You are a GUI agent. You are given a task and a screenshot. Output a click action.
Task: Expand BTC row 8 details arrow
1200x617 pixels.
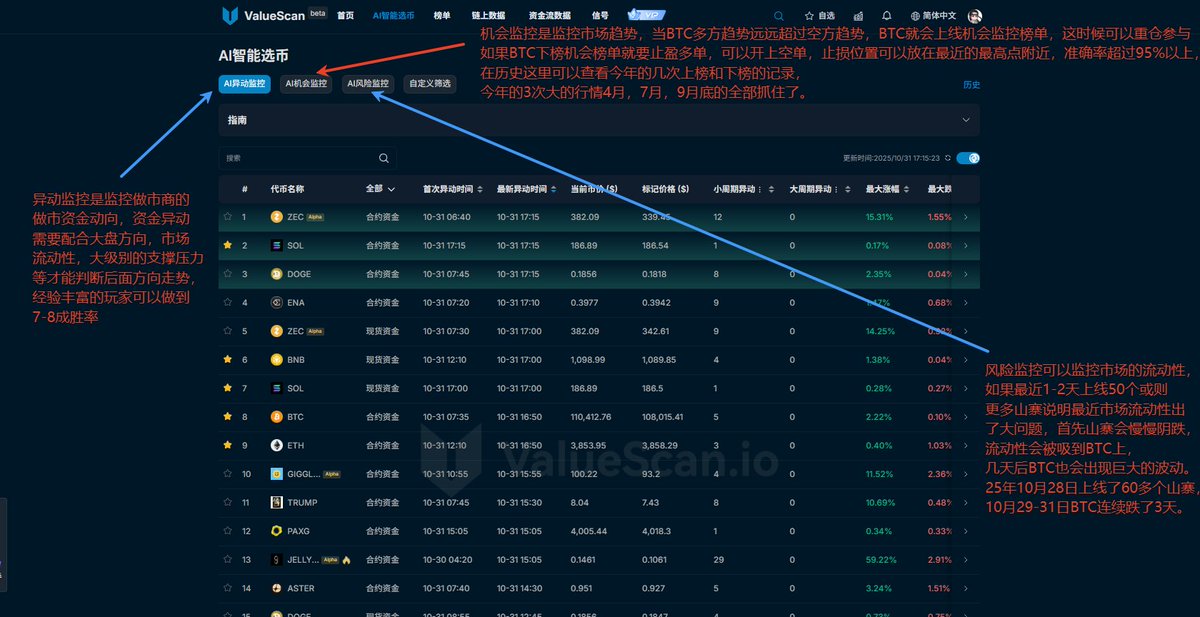(x=965, y=416)
